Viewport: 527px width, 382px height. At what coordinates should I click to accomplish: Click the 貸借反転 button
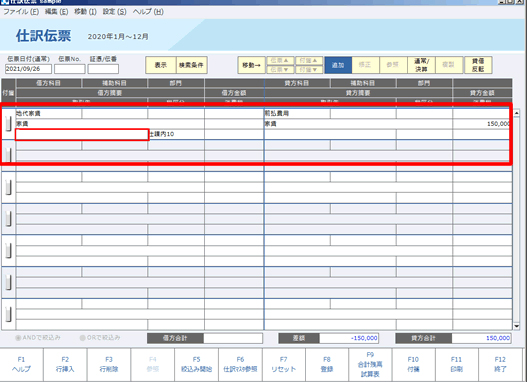pos(478,65)
